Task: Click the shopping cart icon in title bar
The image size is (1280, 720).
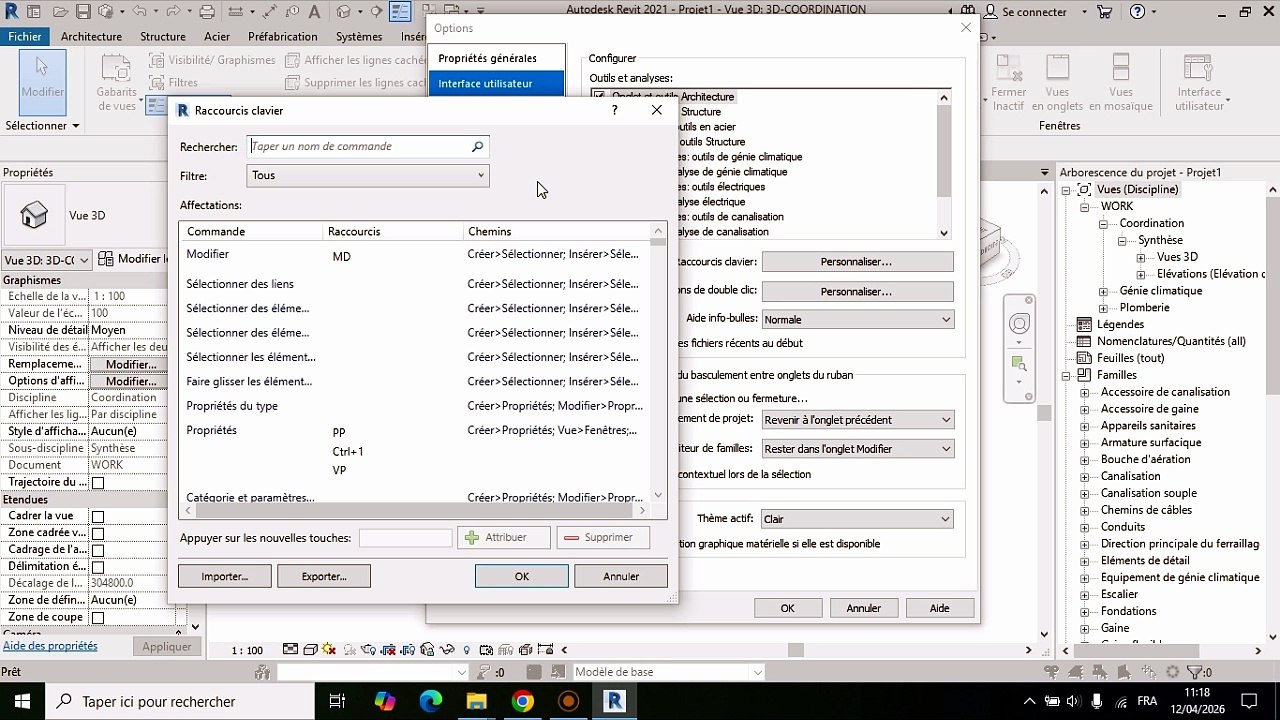Action: (1105, 12)
